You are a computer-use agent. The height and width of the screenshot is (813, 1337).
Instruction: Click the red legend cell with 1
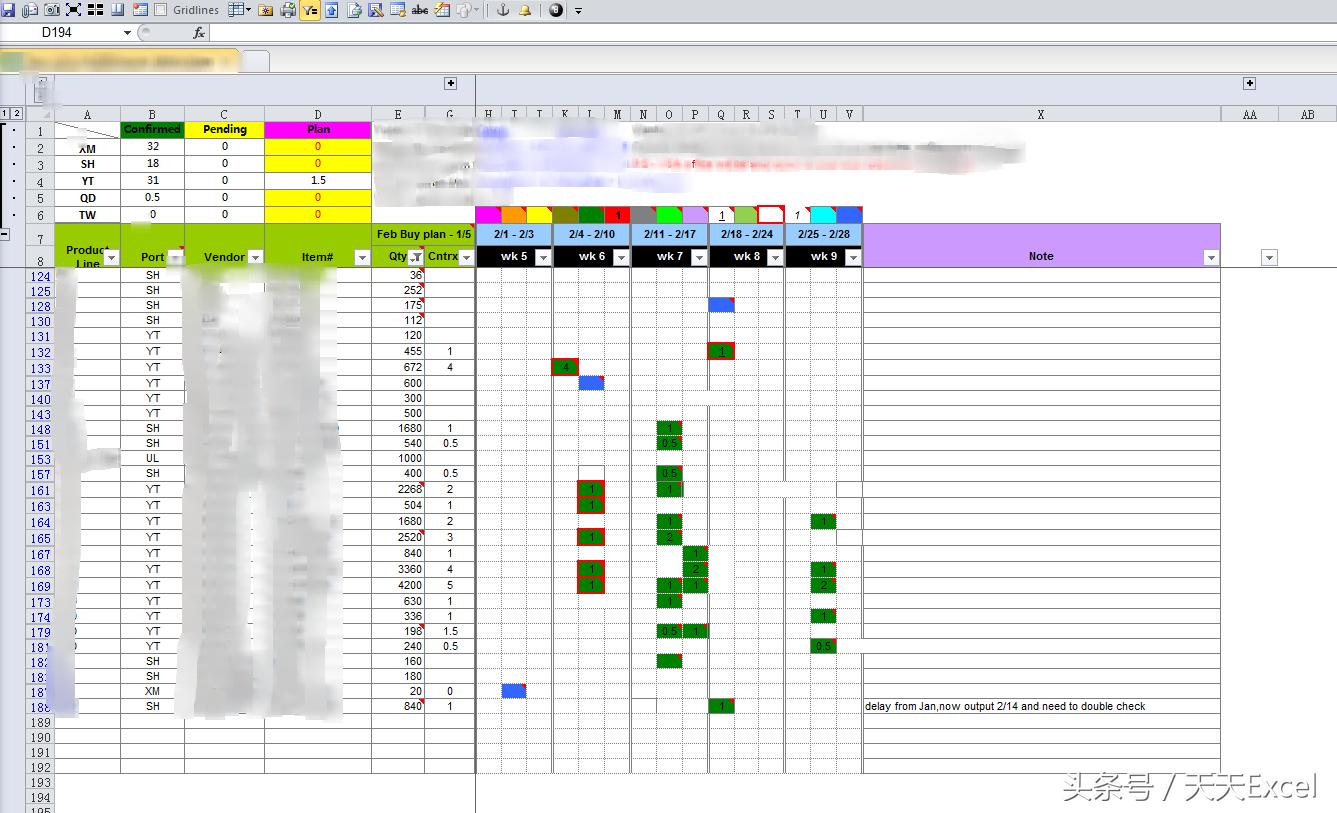618,215
